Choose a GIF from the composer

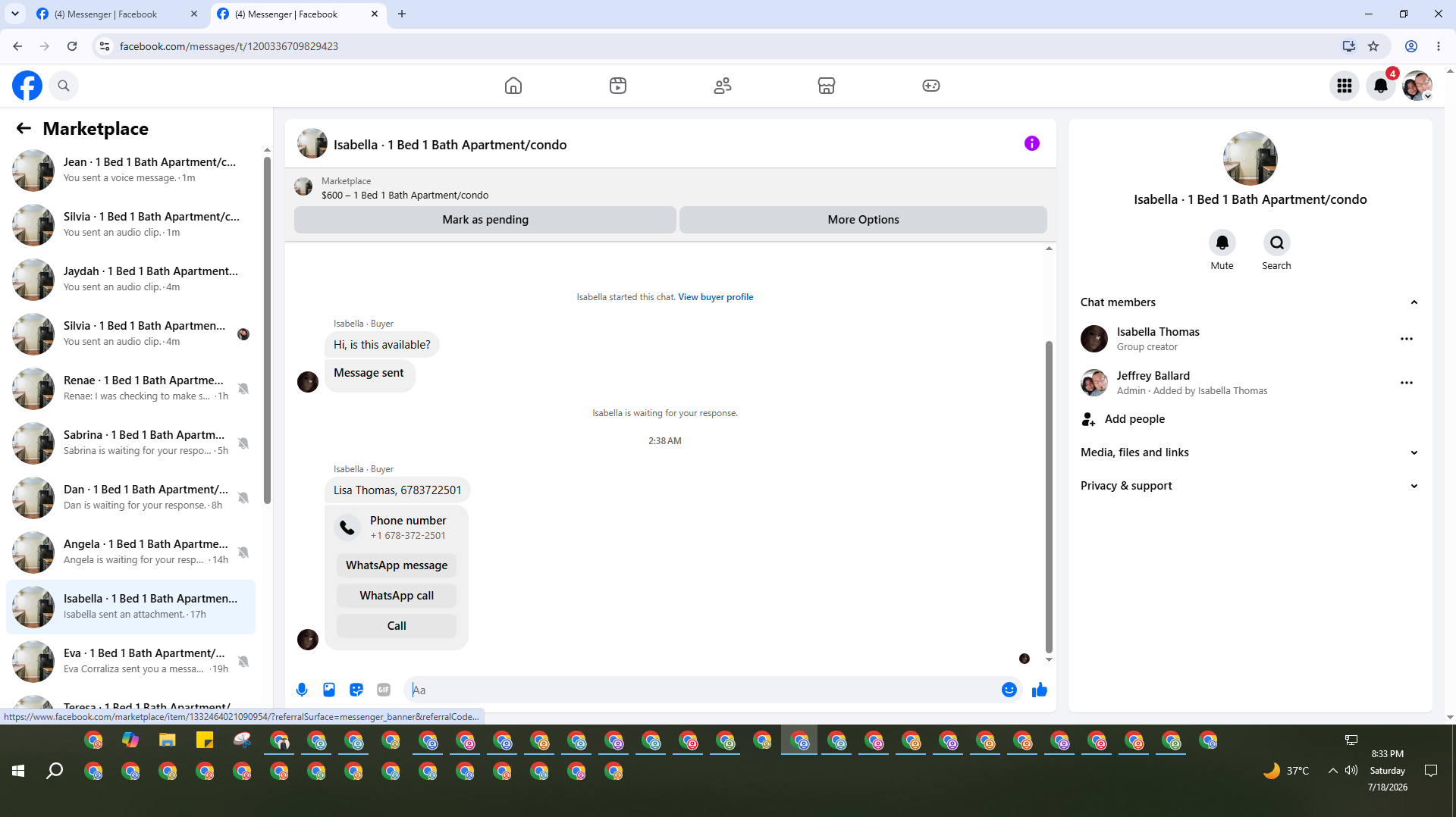(384, 690)
